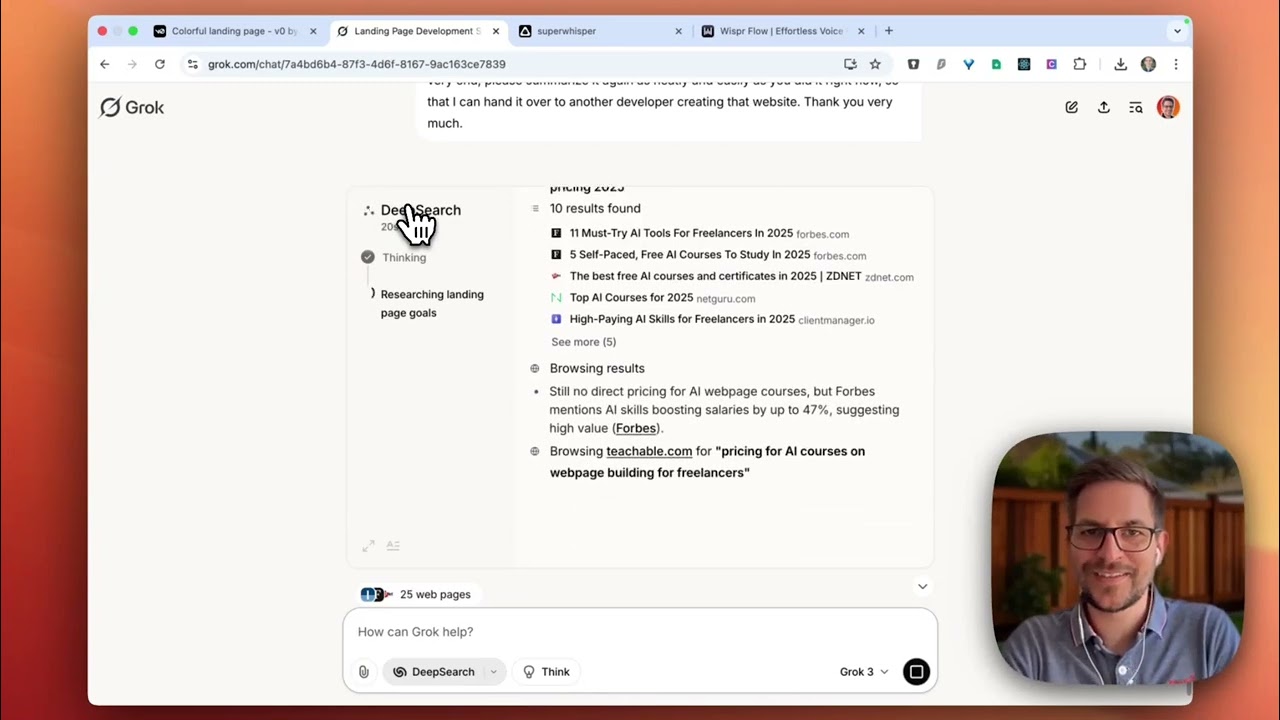The height and width of the screenshot is (720, 1280).
Task: Select Researching landing page goals step
Action: click(x=432, y=303)
